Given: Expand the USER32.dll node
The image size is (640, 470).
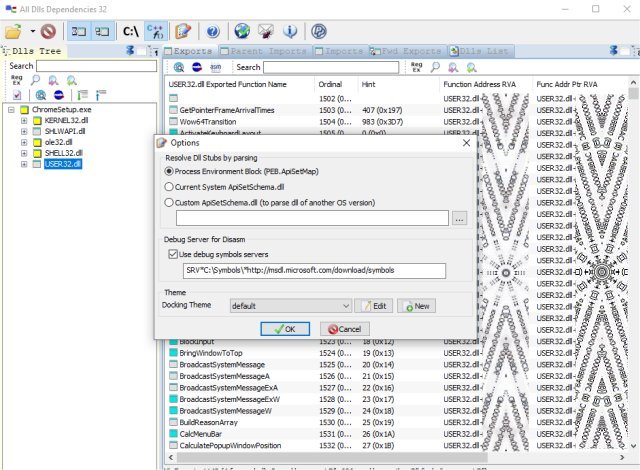Looking at the screenshot, I should coord(24,164).
